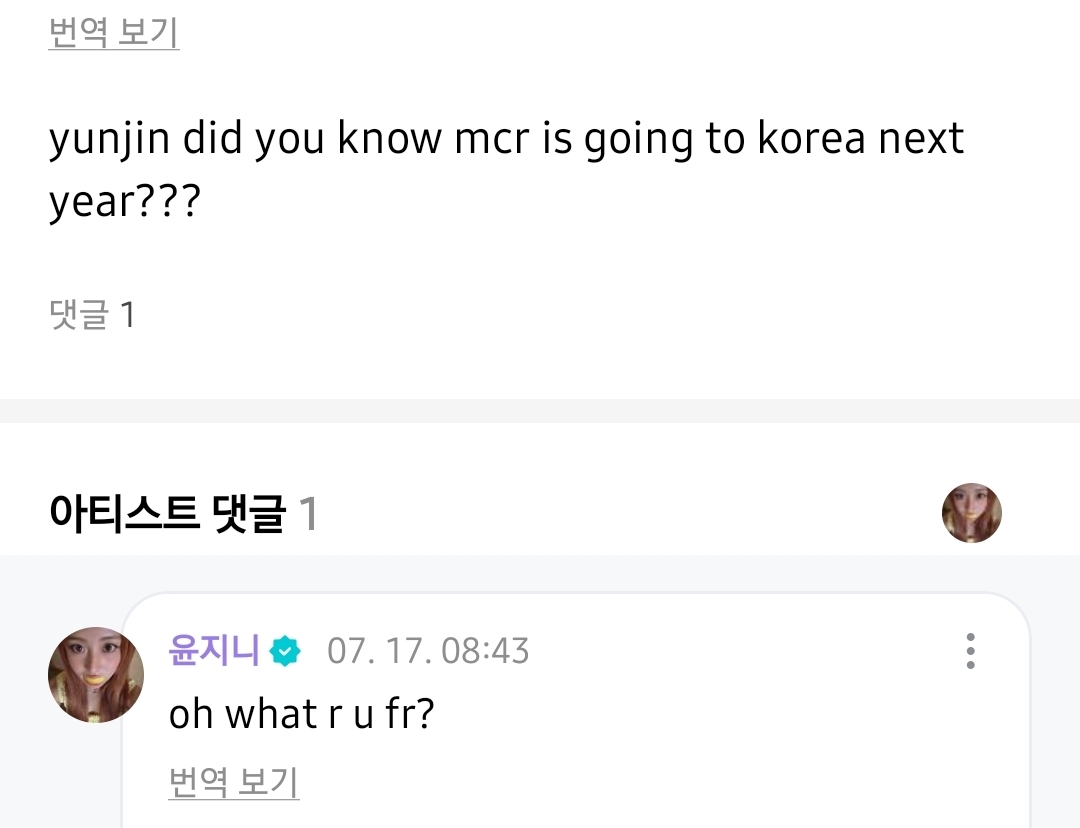The height and width of the screenshot is (828, 1080).
Task: Click the 'year???' line of the post
Action: (x=125, y=201)
